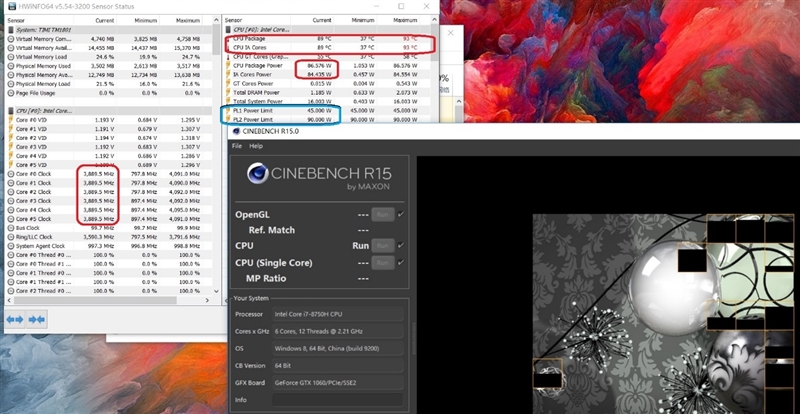Collapse the CPU [#0]: Intel Core group in left panel
Screen dimensions: 800x414
coord(10,109)
